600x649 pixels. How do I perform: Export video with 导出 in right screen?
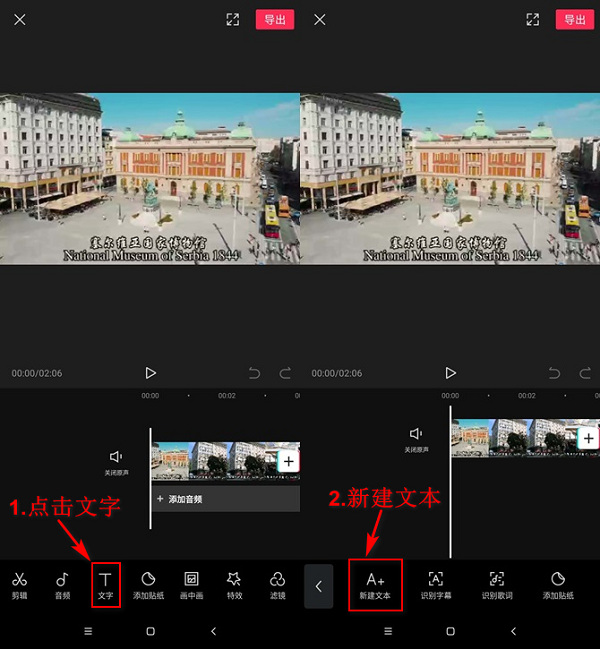[x=575, y=19]
